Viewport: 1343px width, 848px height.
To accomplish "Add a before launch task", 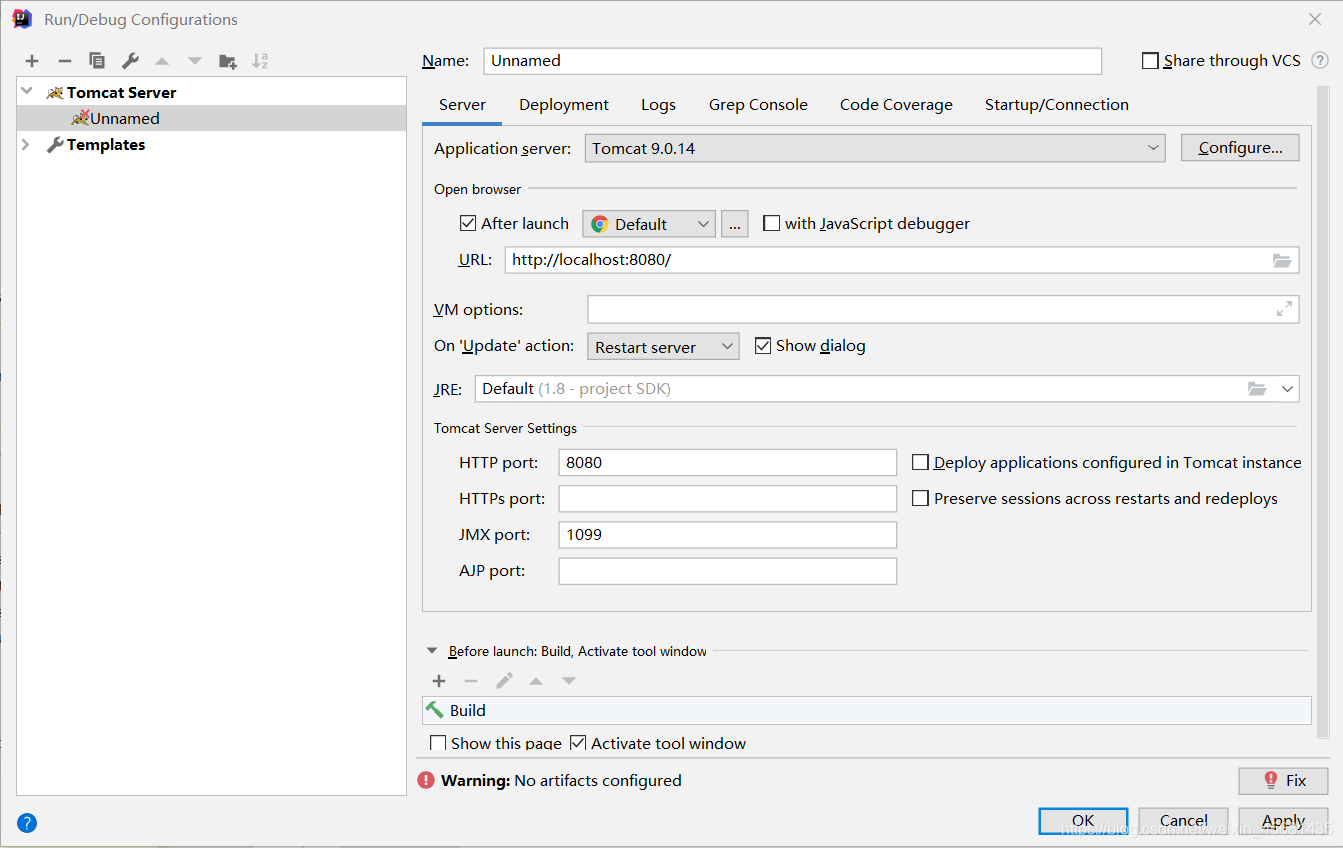I will pos(439,681).
